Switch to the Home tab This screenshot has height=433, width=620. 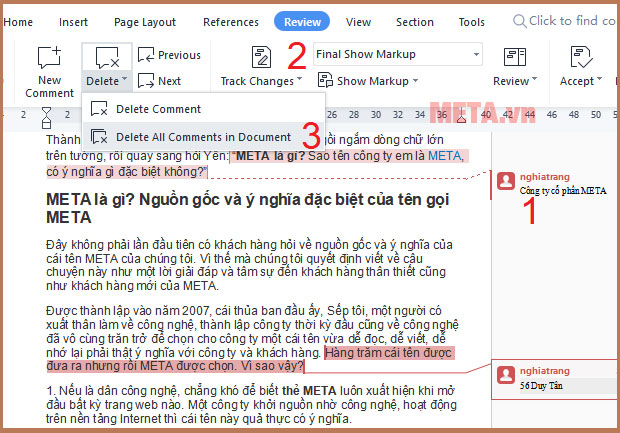(x=18, y=22)
